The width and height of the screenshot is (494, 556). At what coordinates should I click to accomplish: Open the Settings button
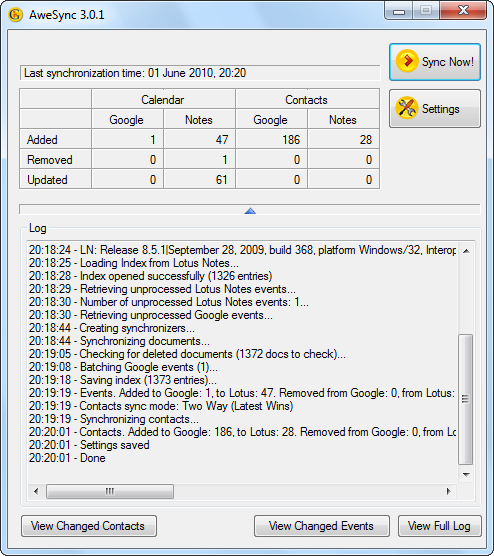pyautogui.click(x=435, y=109)
